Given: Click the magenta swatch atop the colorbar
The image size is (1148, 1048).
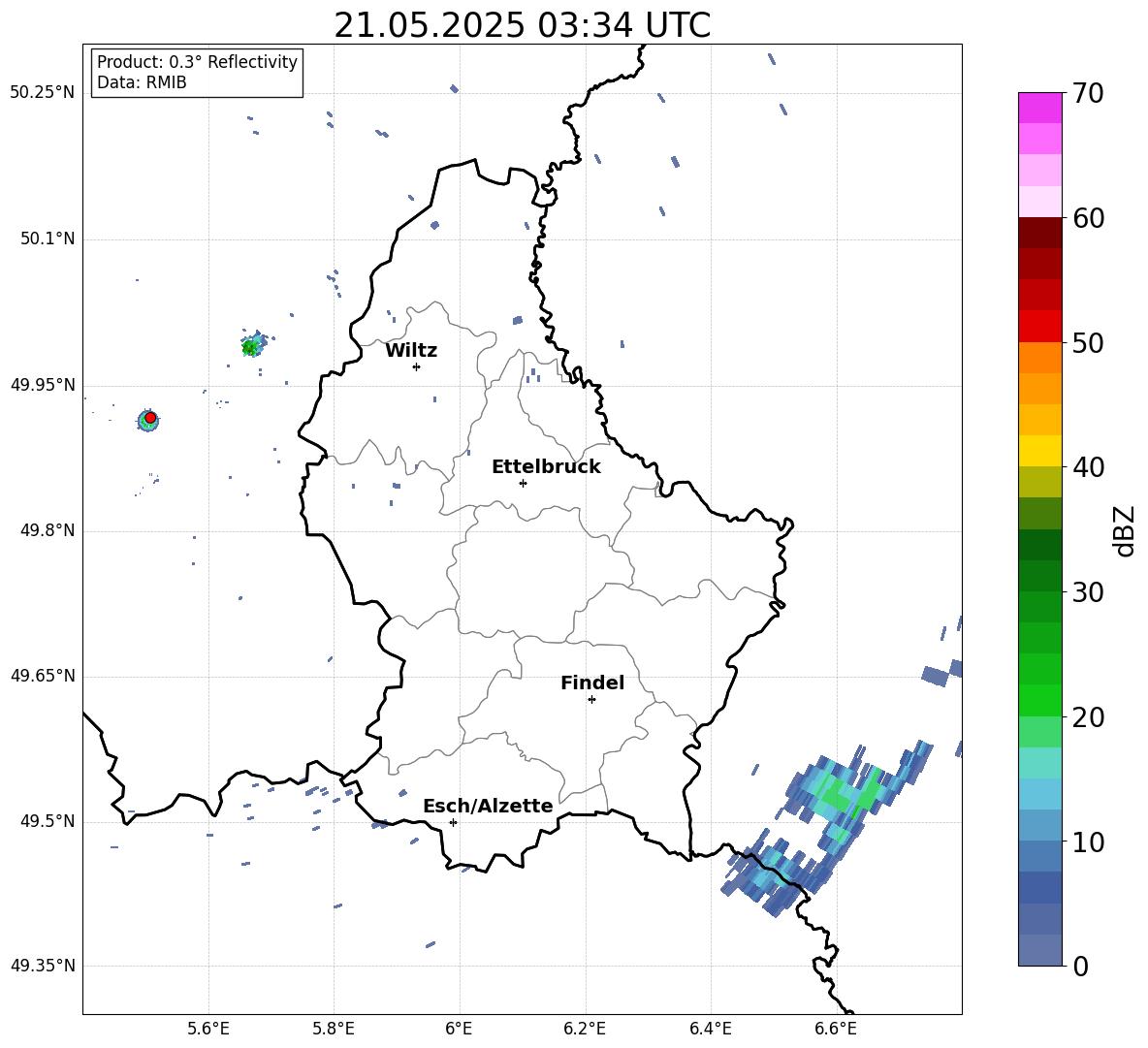Looking at the screenshot, I should point(1039,108).
